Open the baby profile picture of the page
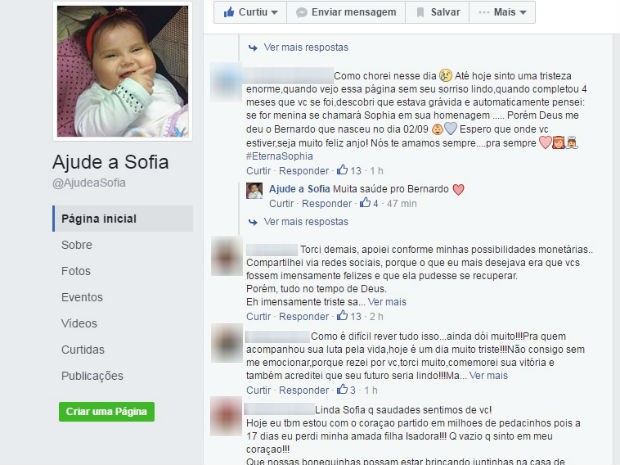The width and height of the screenshot is (620, 465). (x=123, y=71)
